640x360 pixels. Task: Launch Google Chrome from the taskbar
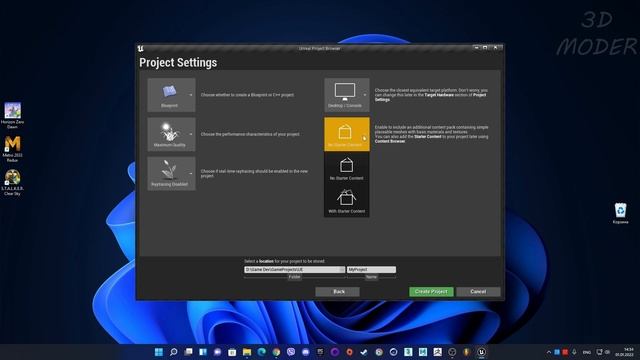(x=276, y=352)
